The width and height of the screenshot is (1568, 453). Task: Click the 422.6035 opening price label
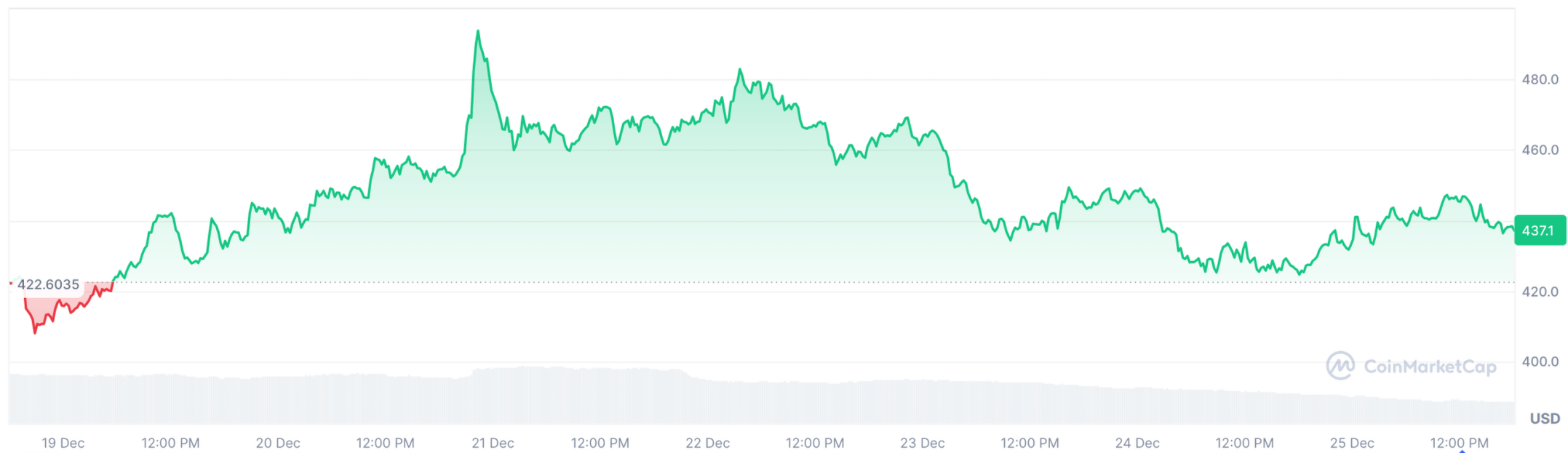(x=48, y=284)
